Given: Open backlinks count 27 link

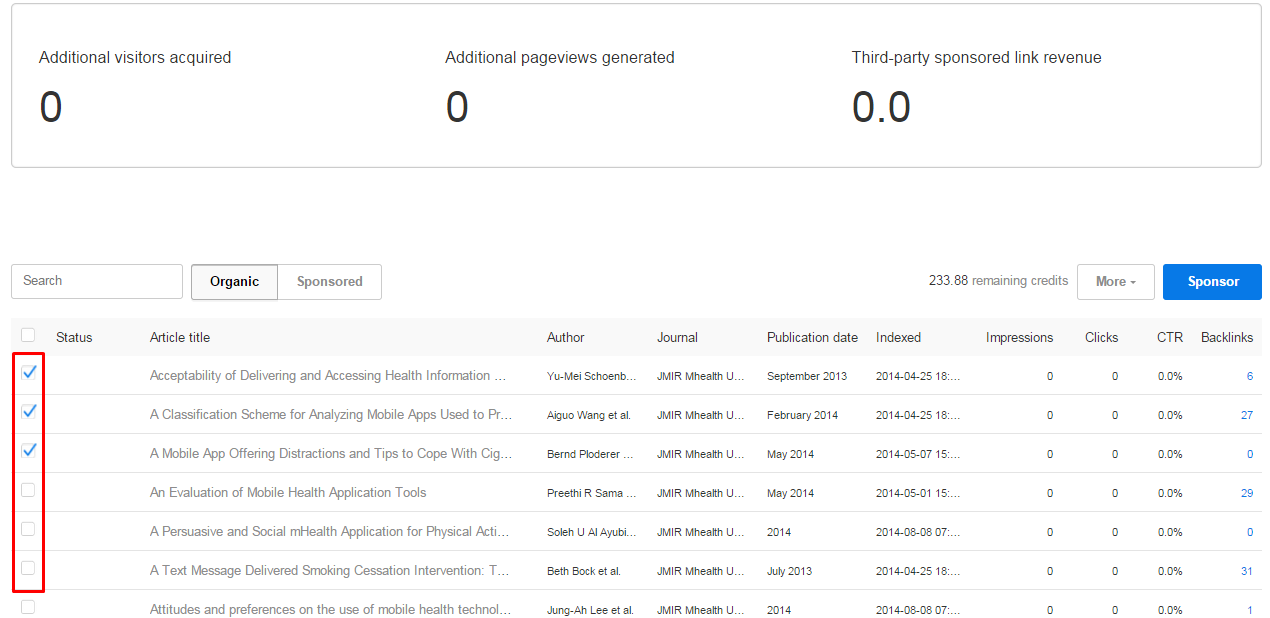Looking at the screenshot, I should tap(1246, 415).
